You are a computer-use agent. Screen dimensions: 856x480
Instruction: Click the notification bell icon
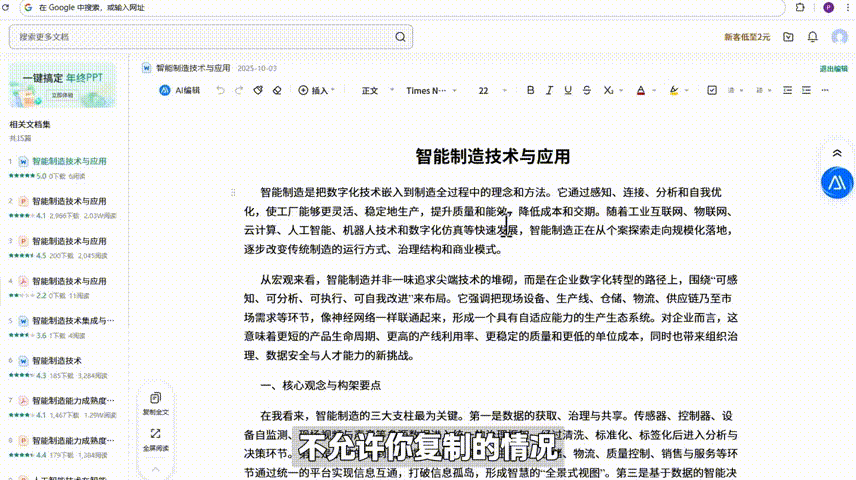[x=812, y=37]
